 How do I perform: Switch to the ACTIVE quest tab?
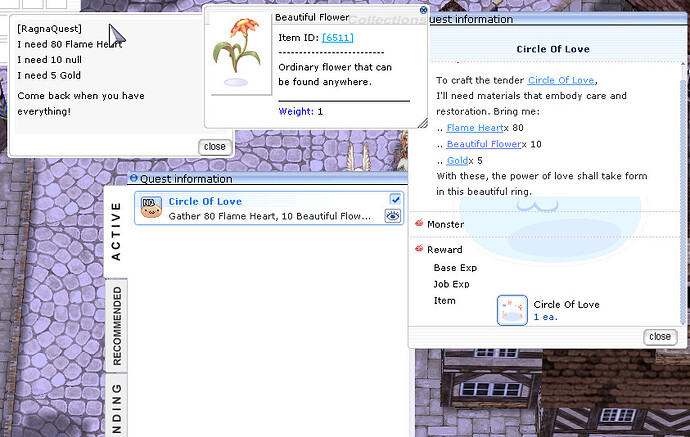116,232
